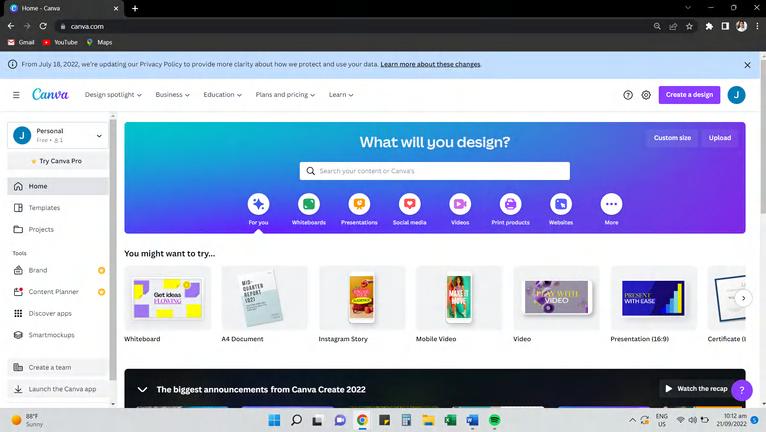This screenshot has height=432, width=766.
Task: Open Windows taskbar search
Action: tap(296, 420)
